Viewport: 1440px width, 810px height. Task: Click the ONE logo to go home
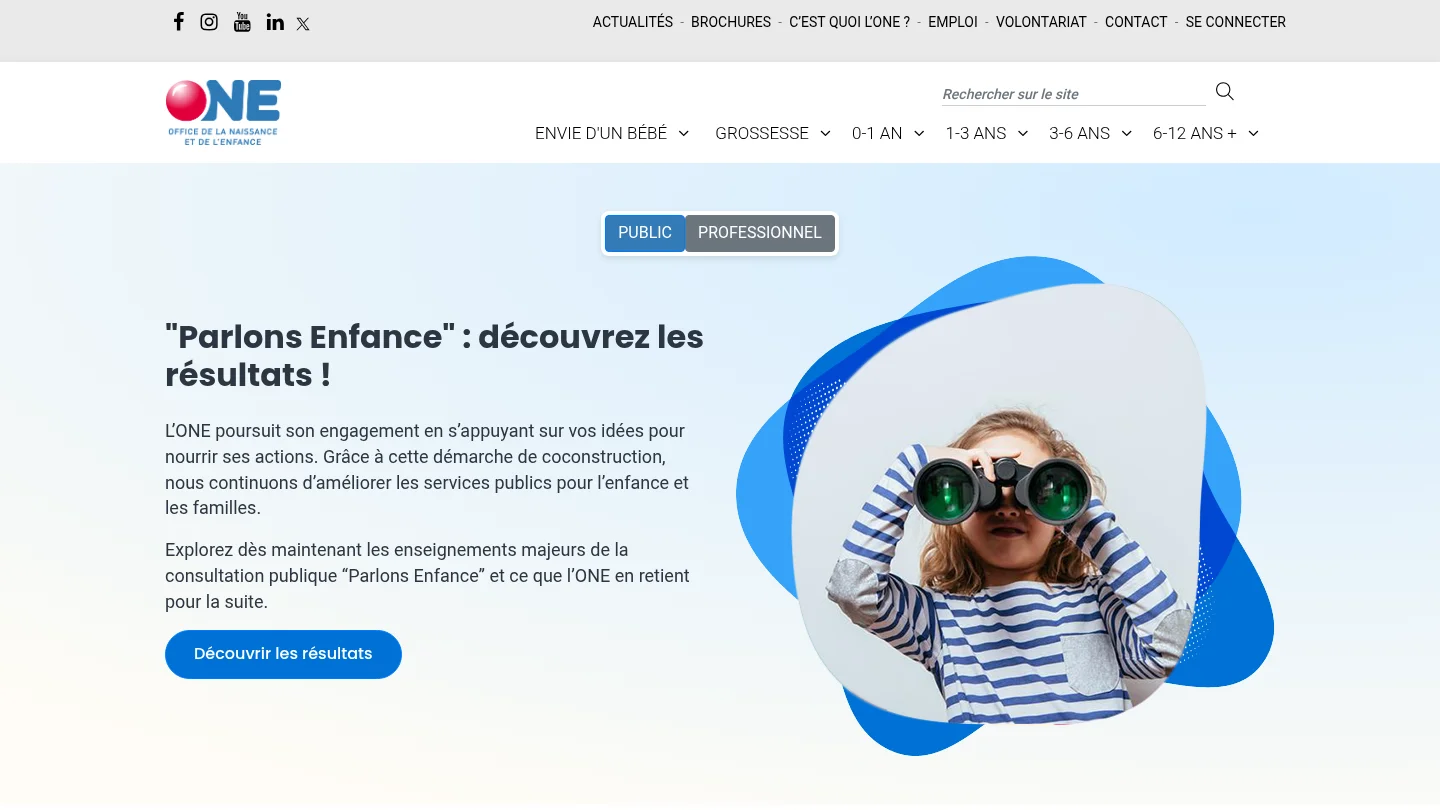point(223,112)
